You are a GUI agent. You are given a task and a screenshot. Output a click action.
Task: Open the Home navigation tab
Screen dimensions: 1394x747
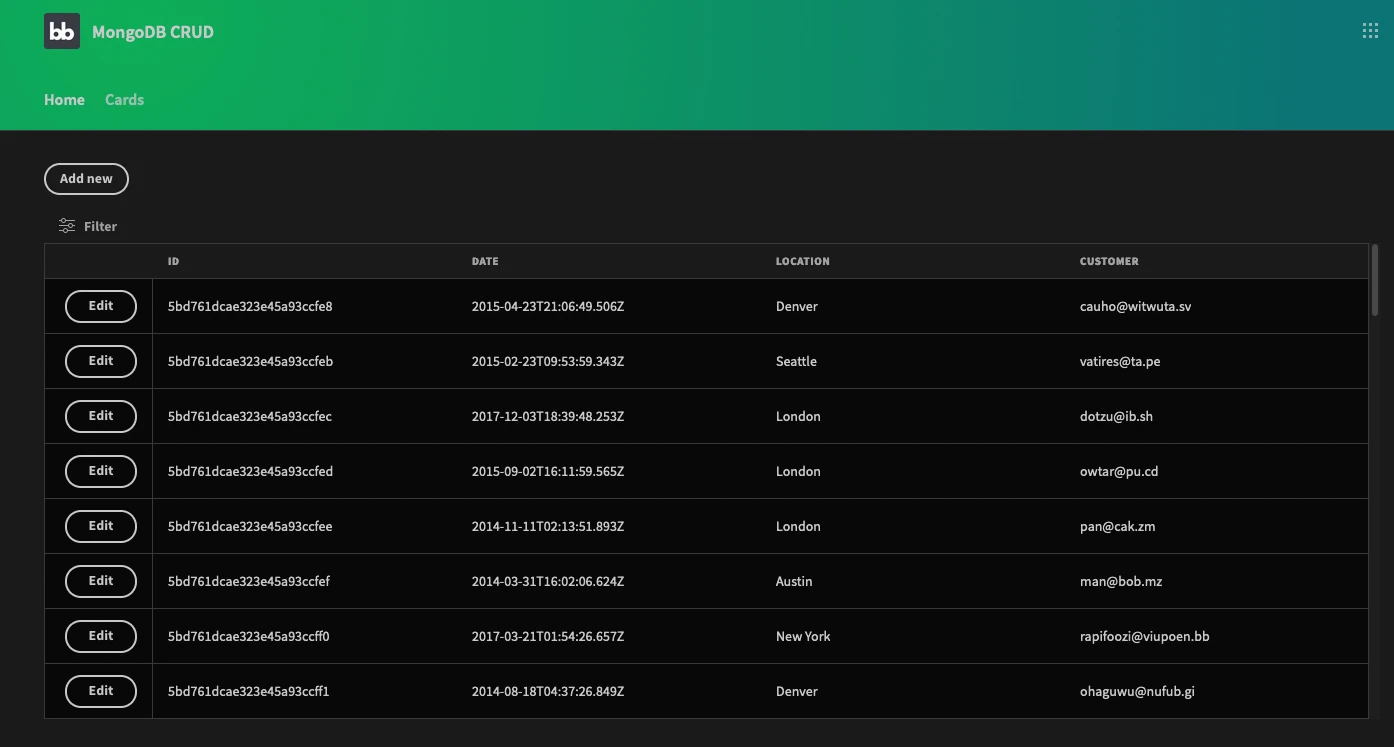[64, 100]
